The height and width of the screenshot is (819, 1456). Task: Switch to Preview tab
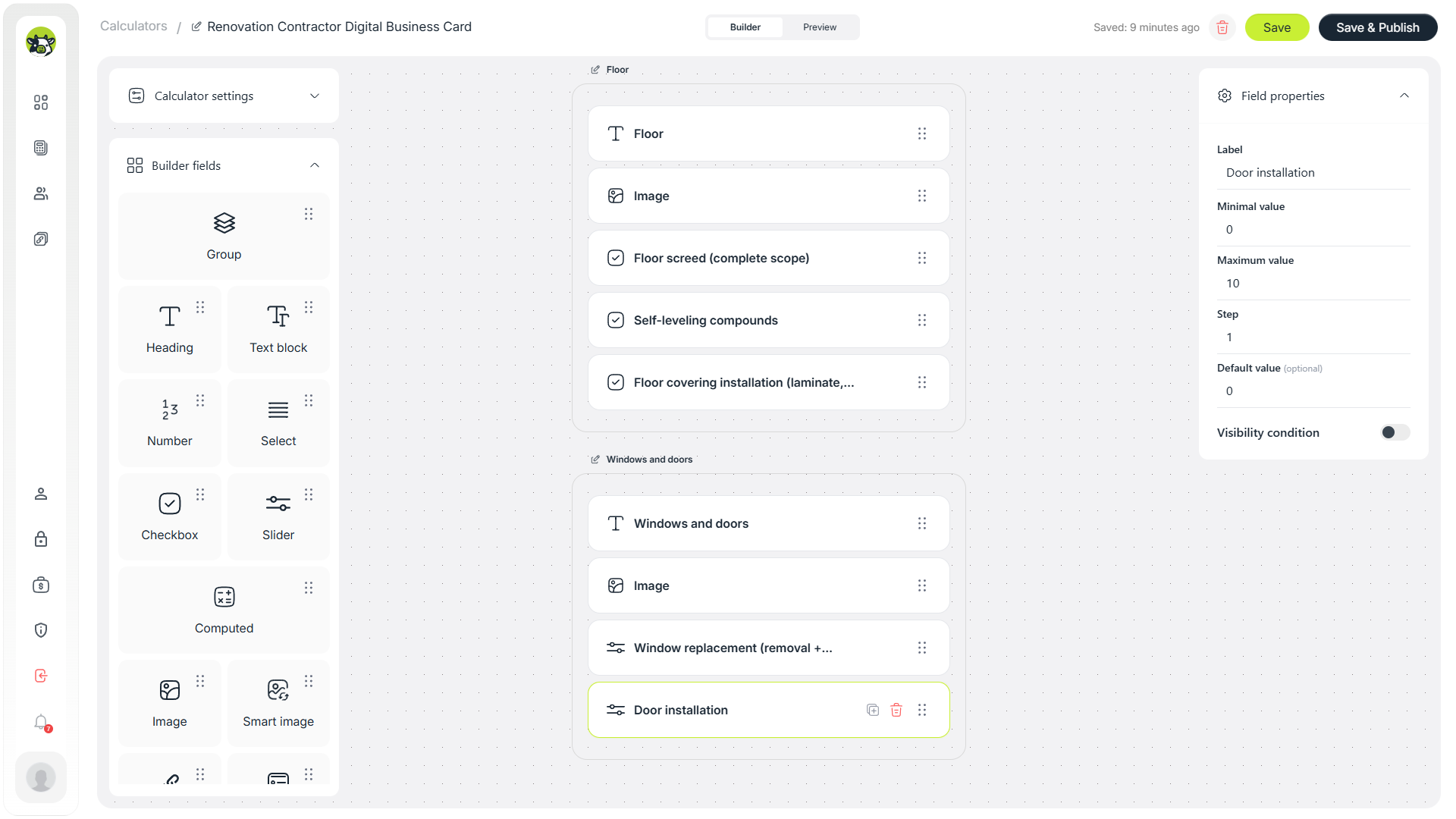click(x=820, y=27)
